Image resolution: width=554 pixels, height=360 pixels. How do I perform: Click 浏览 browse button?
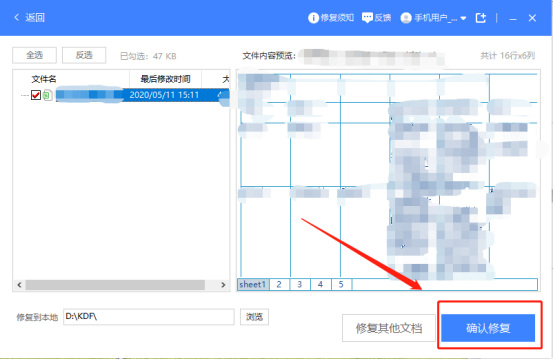click(254, 317)
